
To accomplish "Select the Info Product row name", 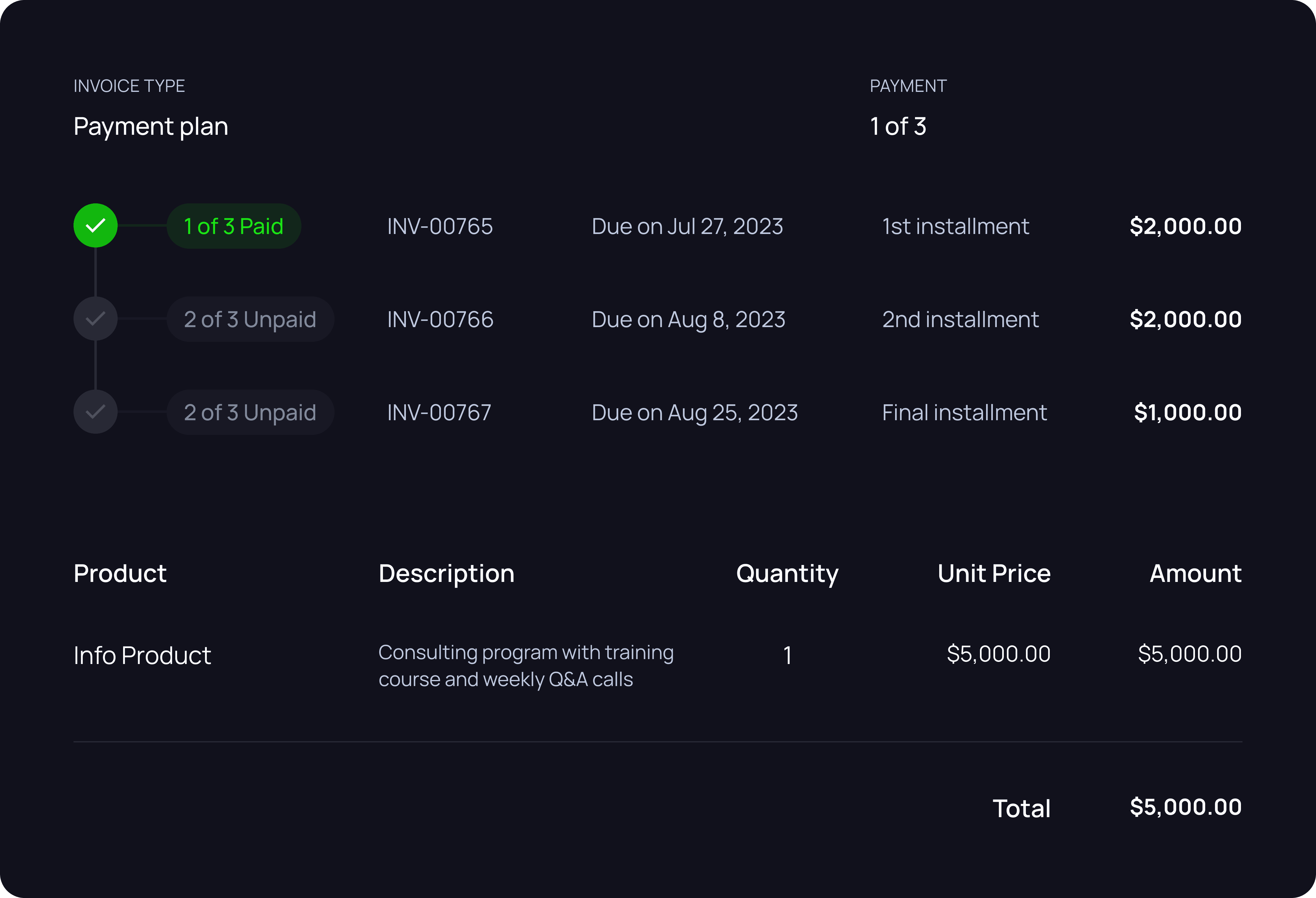I will (x=142, y=655).
